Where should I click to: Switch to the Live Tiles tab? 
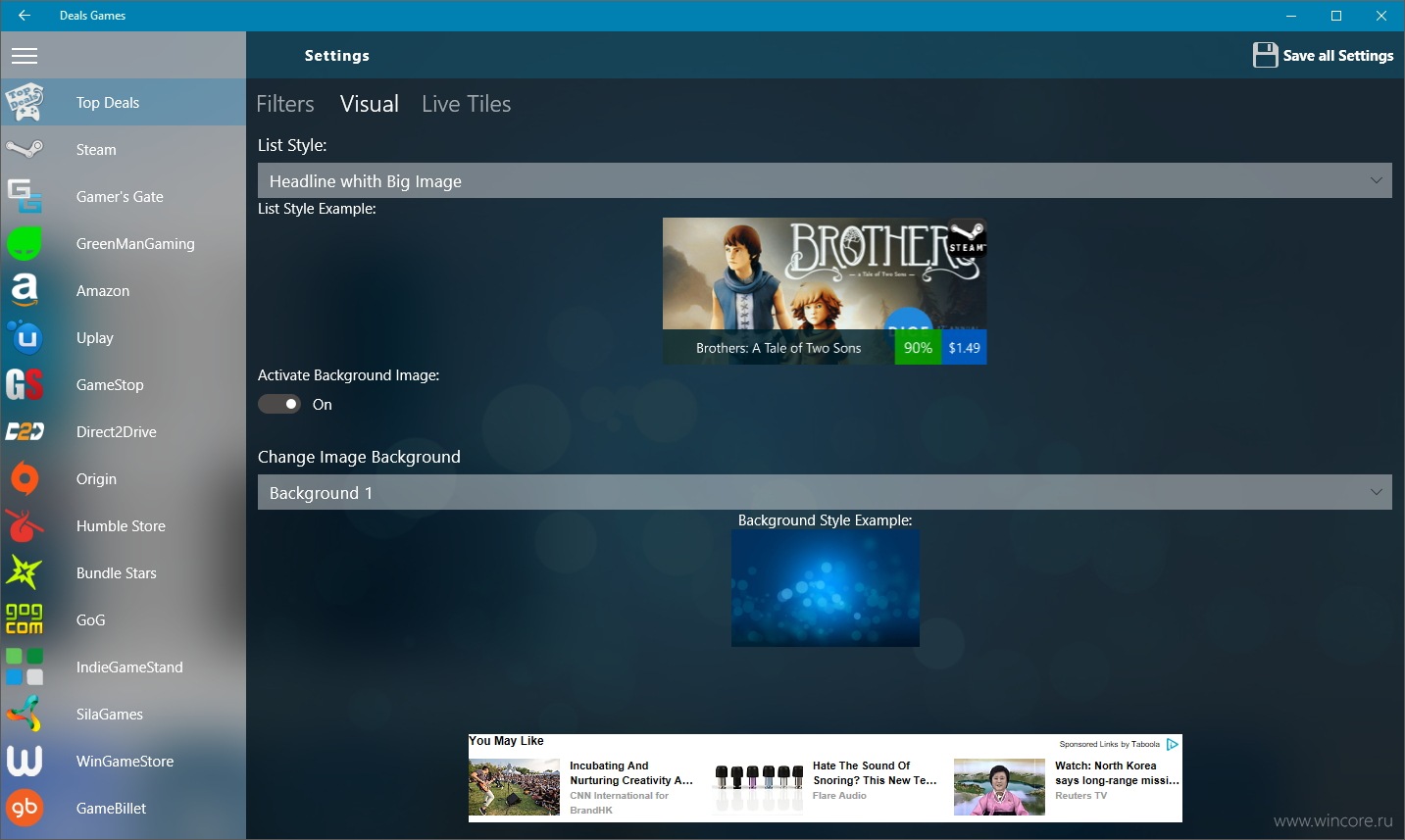[467, 104]
